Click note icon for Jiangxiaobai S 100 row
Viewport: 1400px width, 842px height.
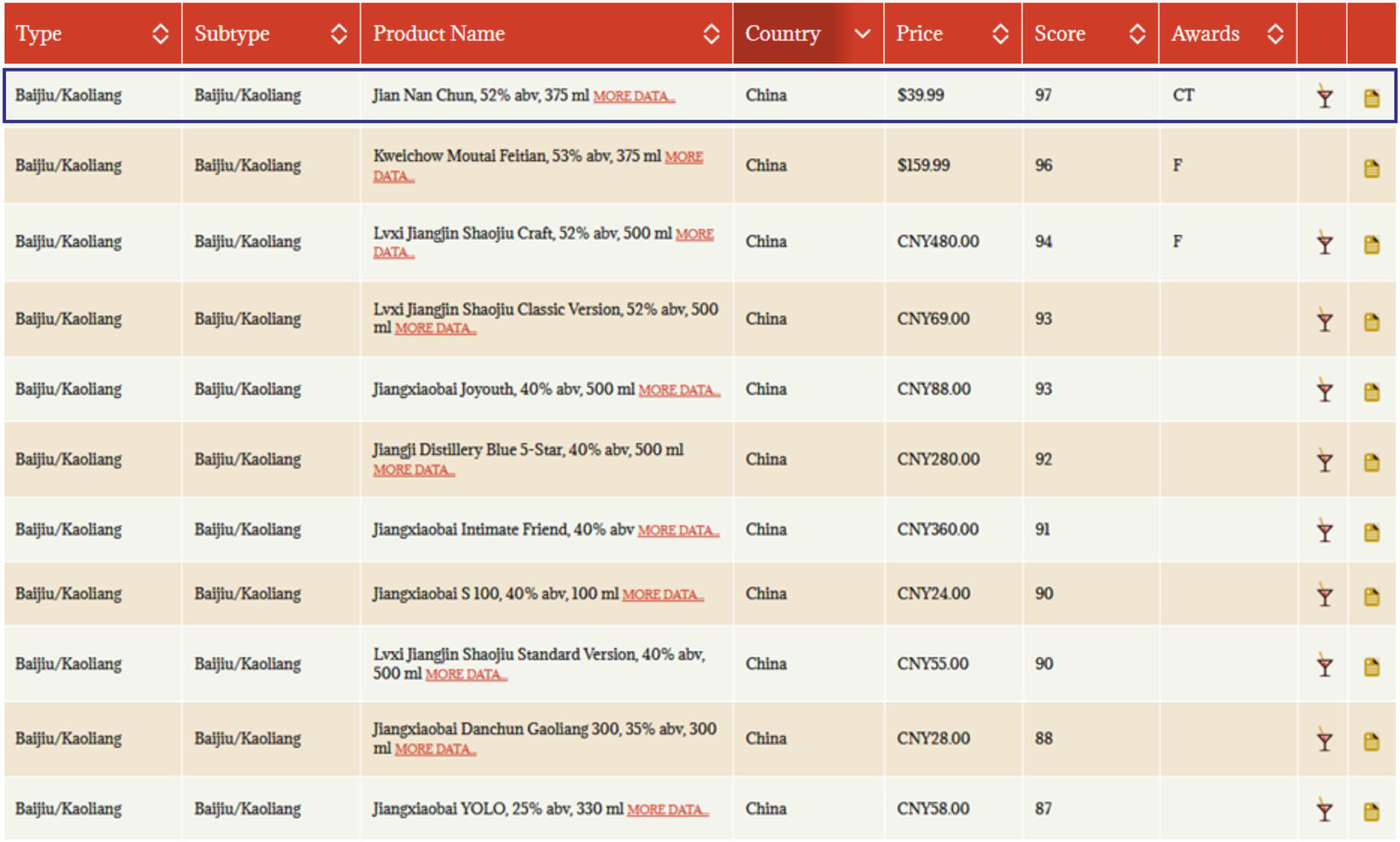coord(1371,596)
